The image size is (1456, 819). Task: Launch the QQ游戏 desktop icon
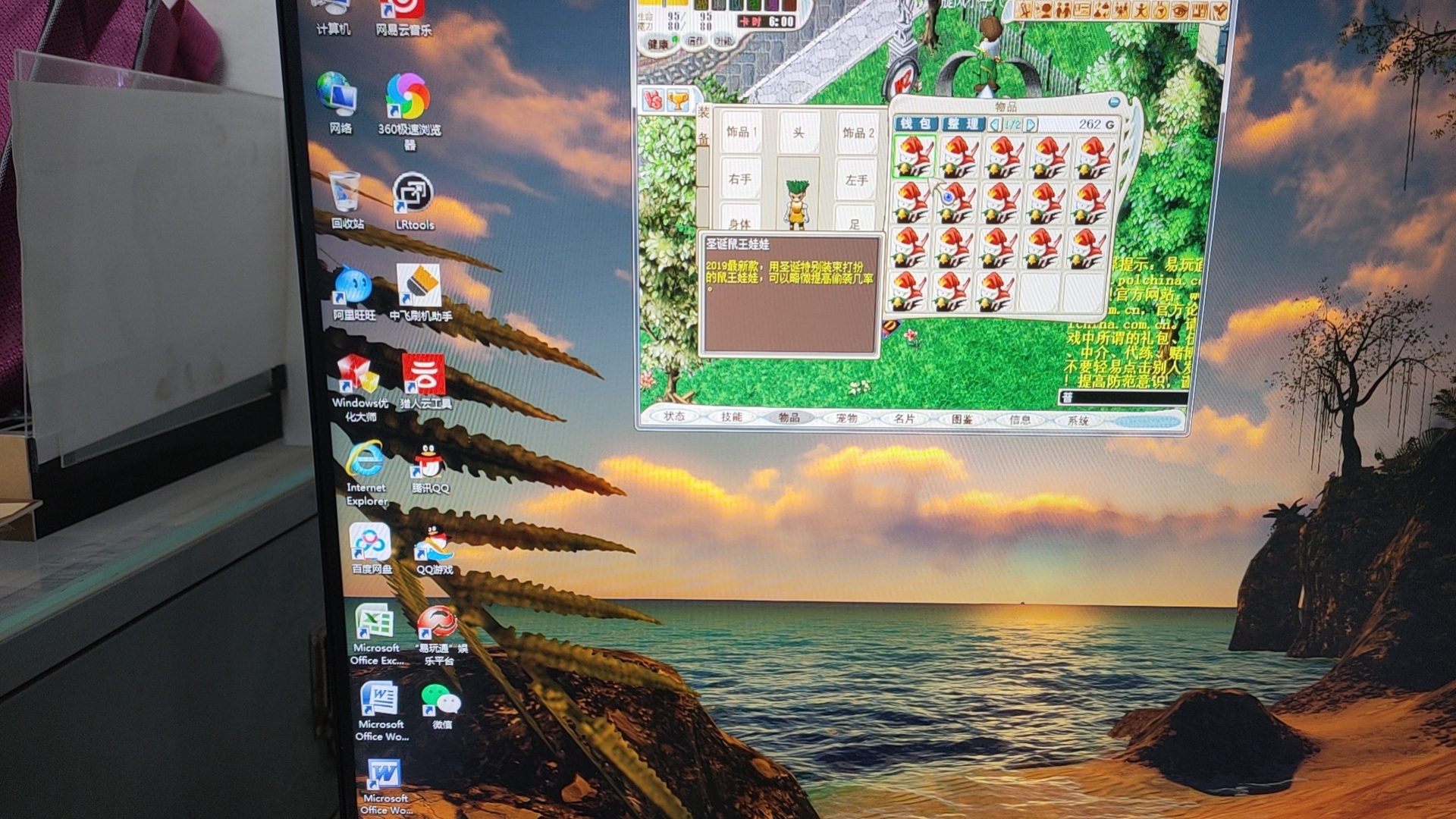click(x=434, y=550)
